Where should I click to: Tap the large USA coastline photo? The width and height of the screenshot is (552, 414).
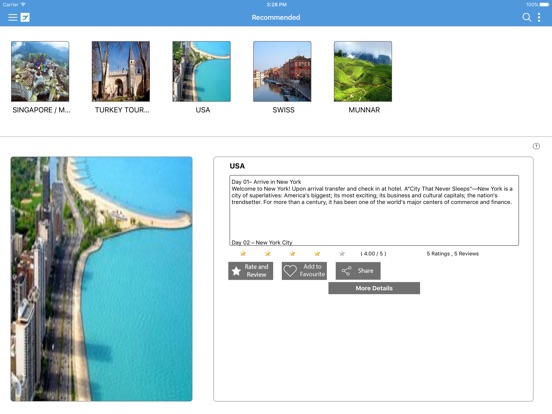pyautogui.click(x=101, y=279)
